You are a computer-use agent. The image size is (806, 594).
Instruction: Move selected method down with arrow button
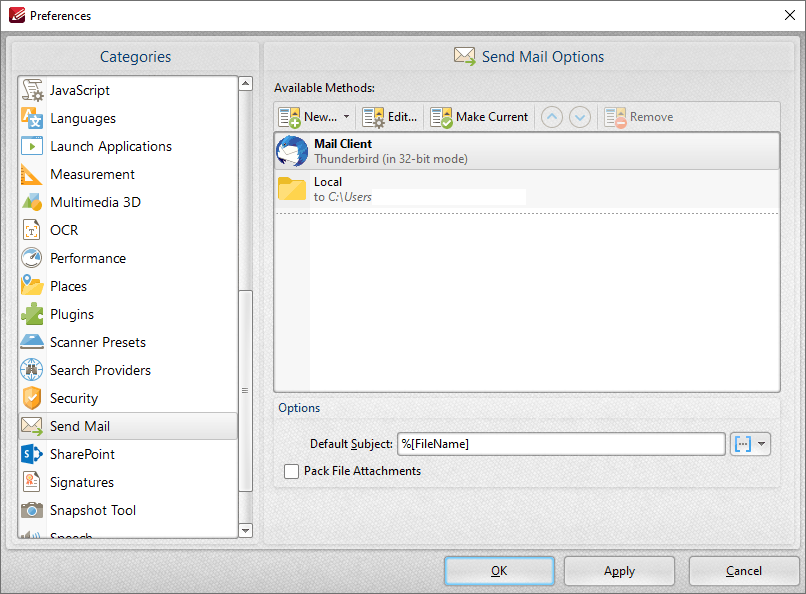pos(580,117)
